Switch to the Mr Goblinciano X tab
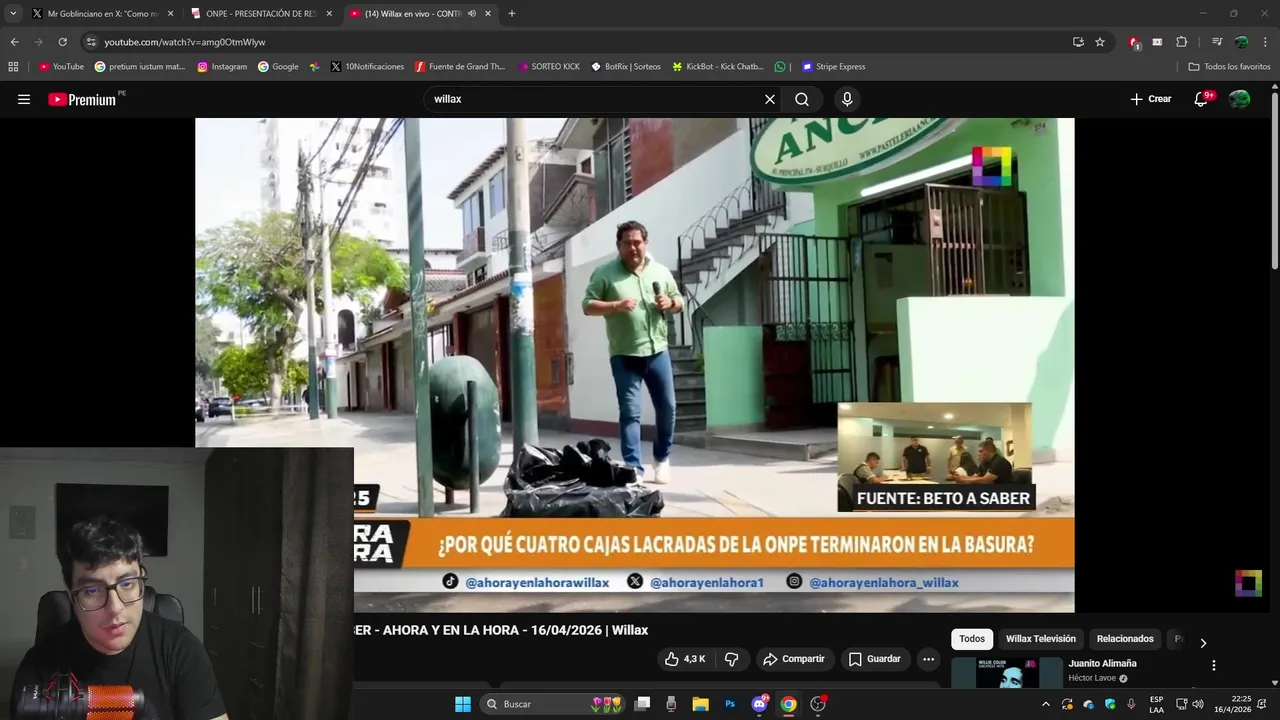The image size is (1280, 720). point(101,14)
